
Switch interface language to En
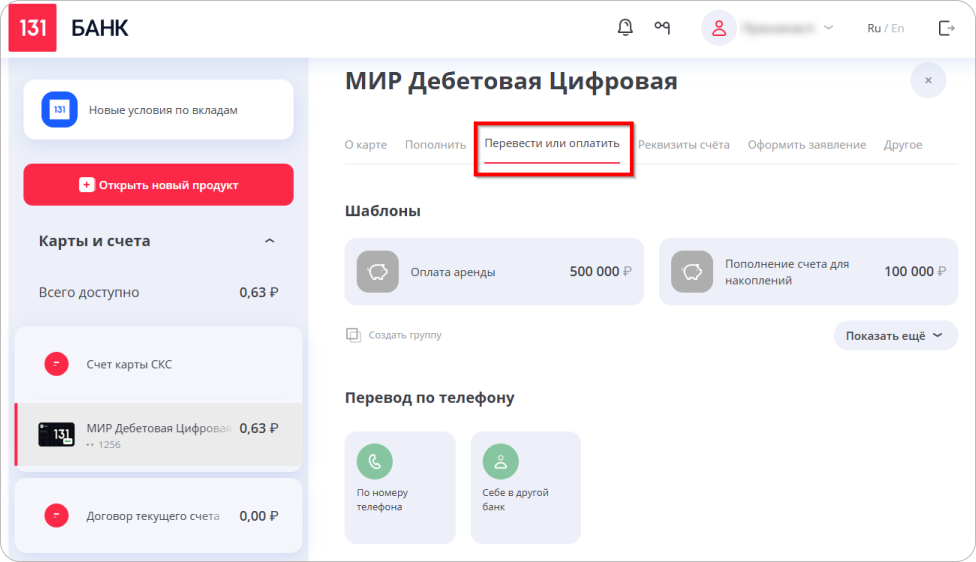(897, 28)
